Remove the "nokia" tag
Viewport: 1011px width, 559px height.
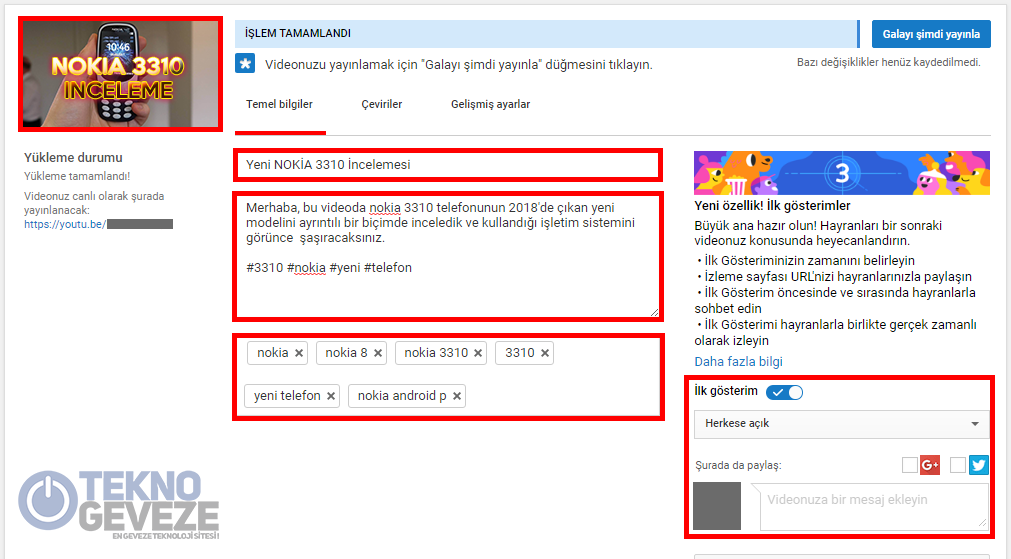pyautogui.click(x=299, y=353)
